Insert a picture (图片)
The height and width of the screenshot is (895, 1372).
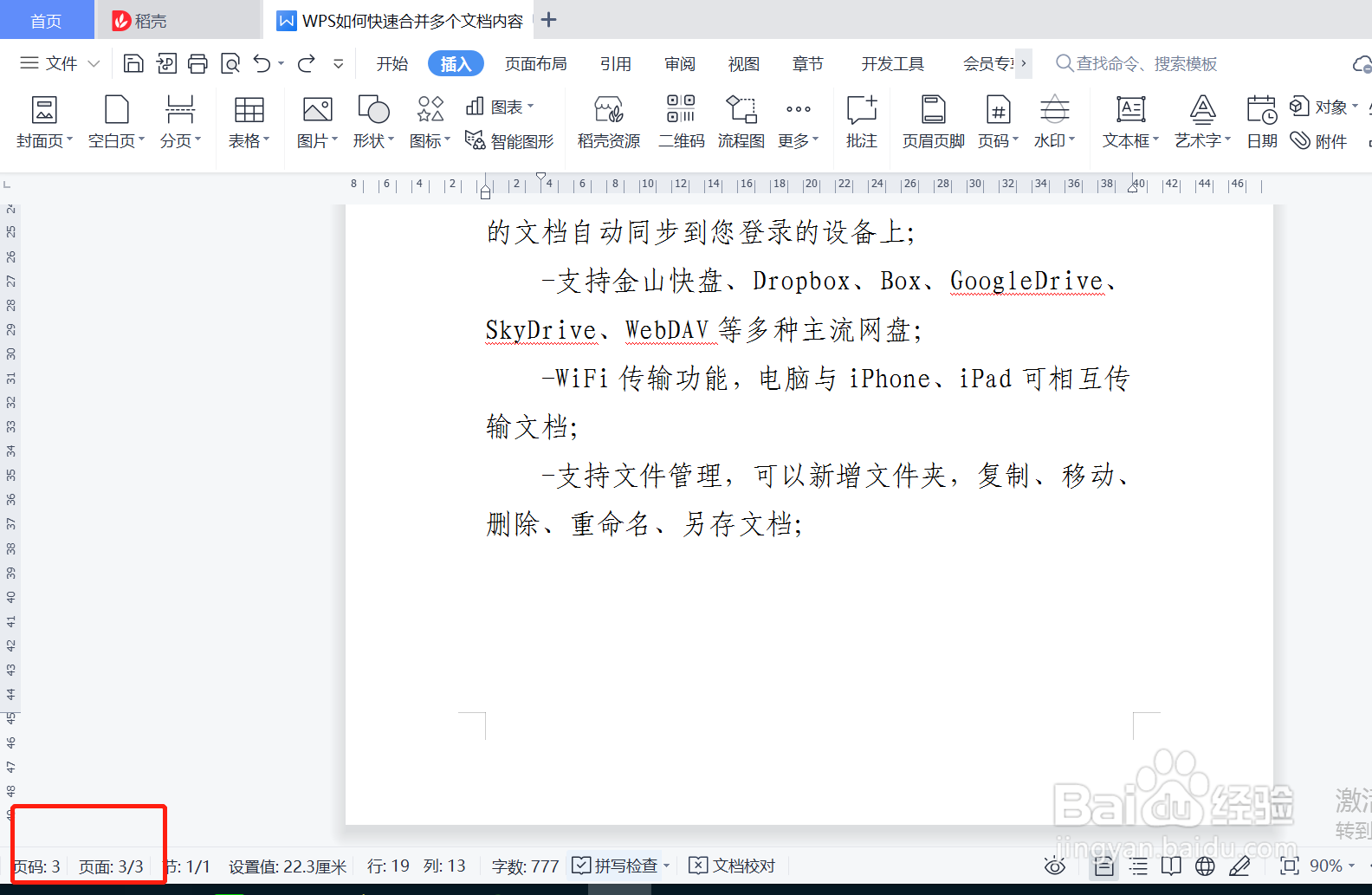coord(317,122)
